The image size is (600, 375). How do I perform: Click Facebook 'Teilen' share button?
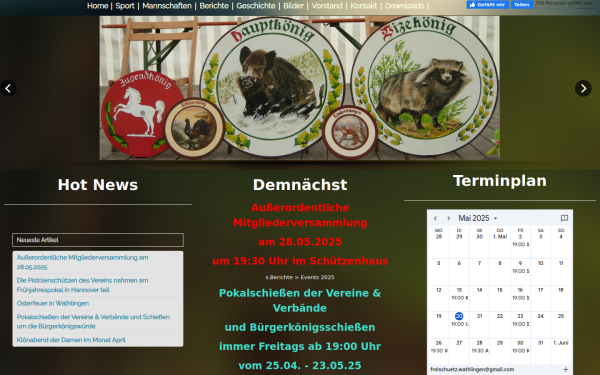(522, 5)
